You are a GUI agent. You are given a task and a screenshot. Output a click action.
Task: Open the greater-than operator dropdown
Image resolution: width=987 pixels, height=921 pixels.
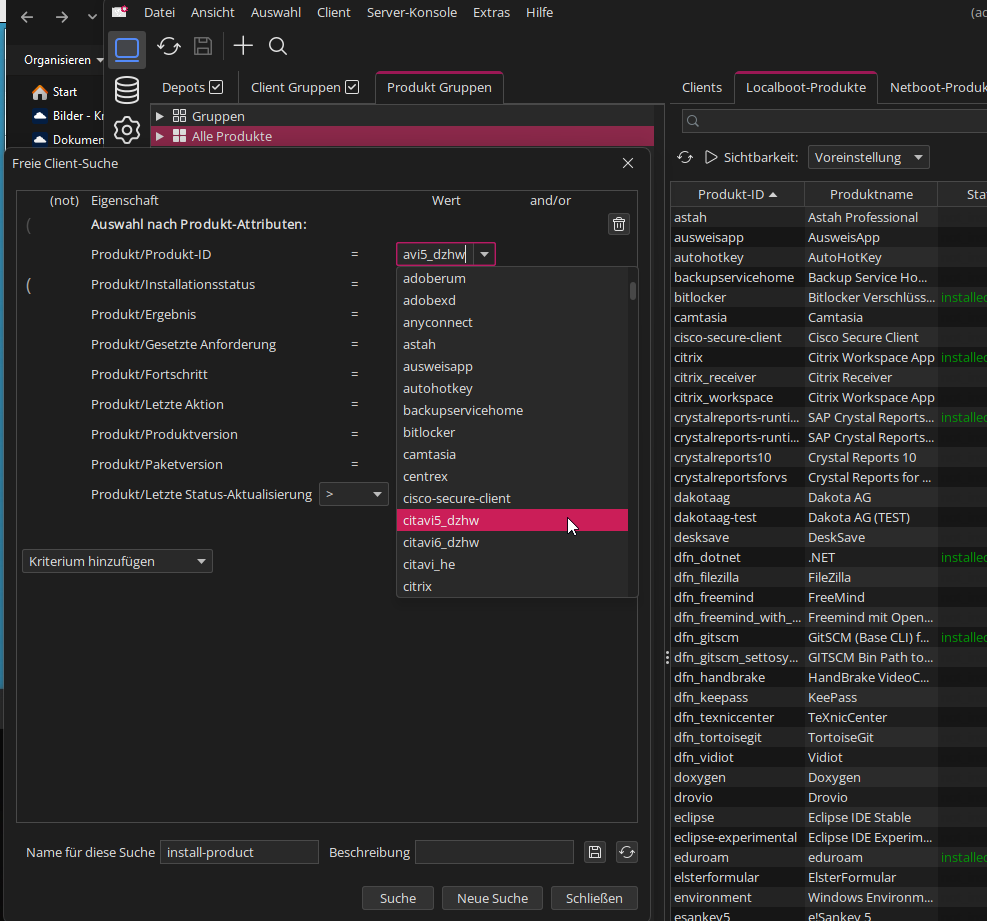pyautogui.click(x=354, y=494)
